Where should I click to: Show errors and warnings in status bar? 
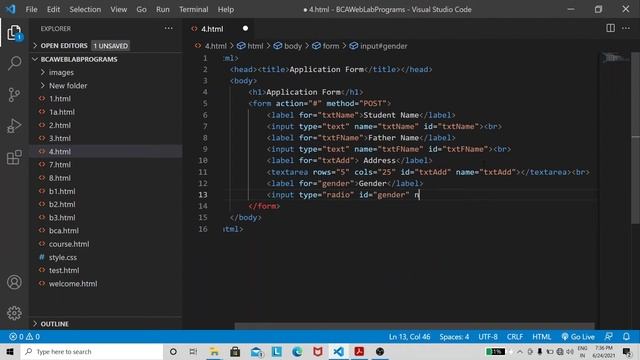pyautogui.click(x=24, y=337)
